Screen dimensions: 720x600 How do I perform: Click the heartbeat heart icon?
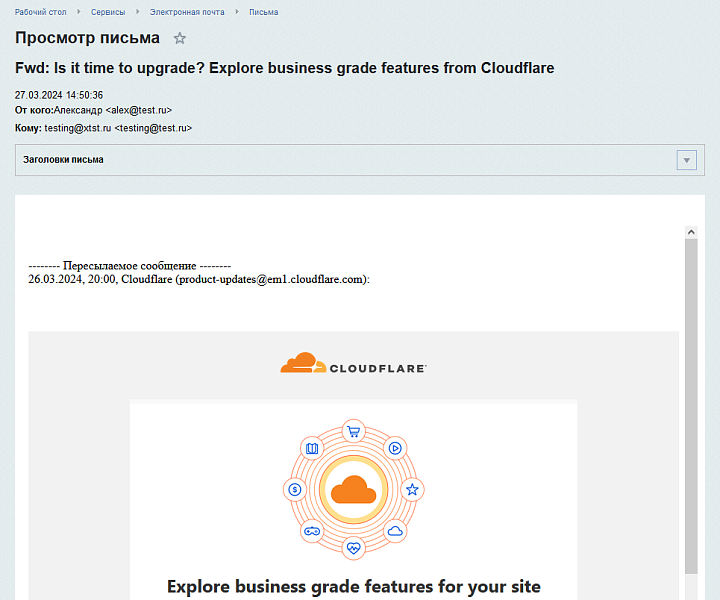(353, 548)
